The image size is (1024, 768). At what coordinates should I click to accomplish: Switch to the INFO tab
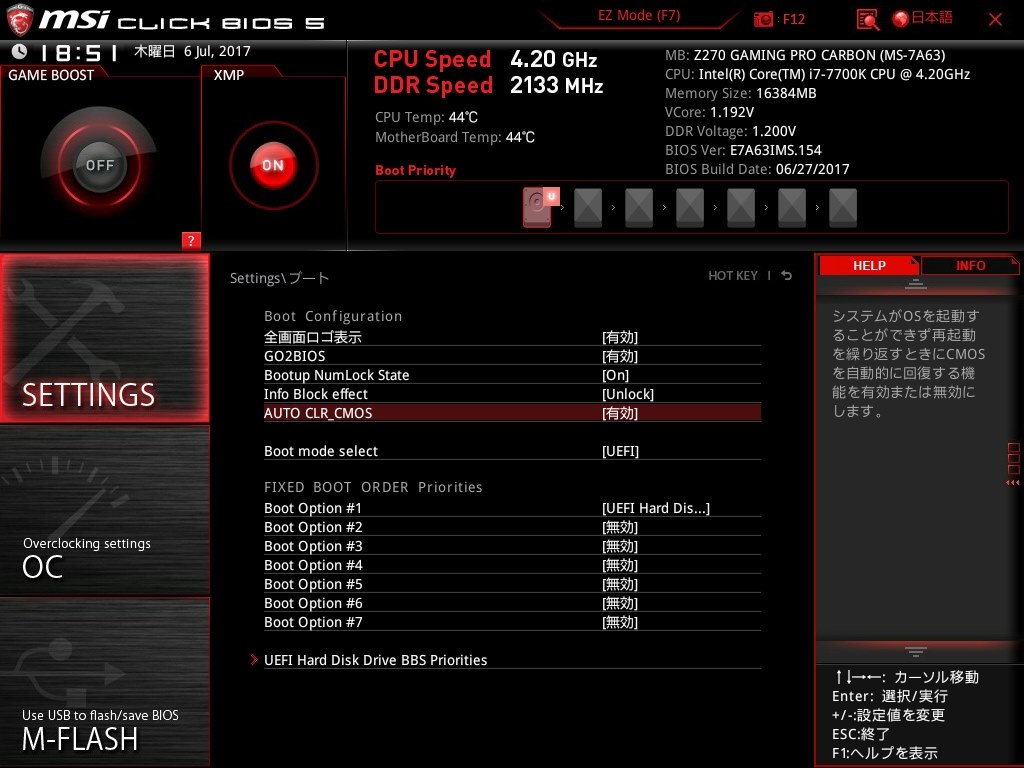pyautogui.click(x=970, y=266)
